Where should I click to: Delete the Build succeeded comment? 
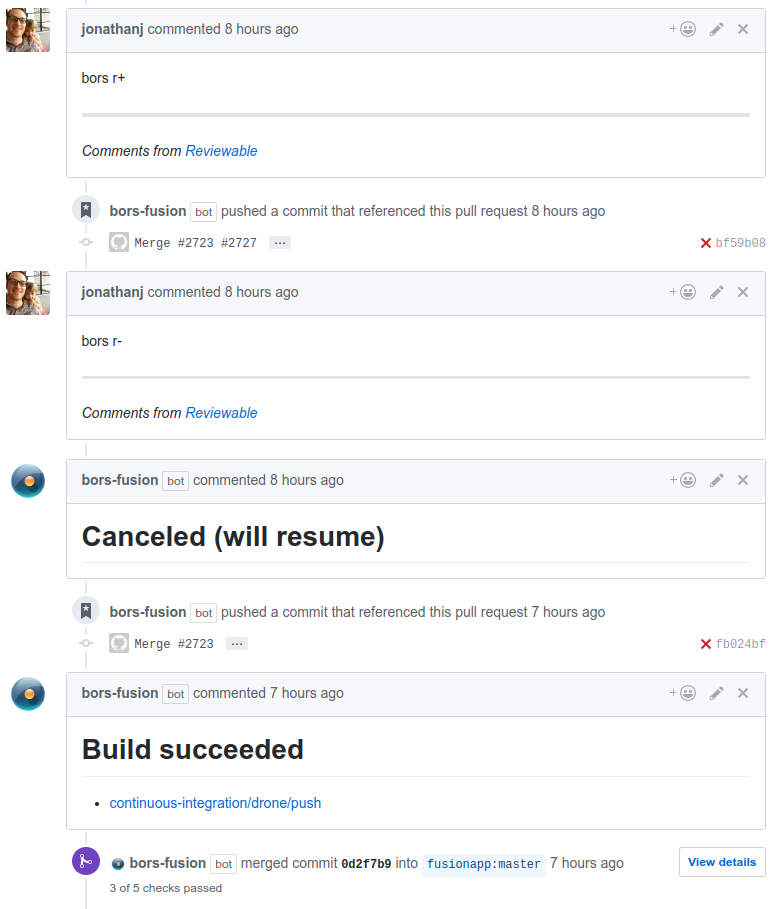743,693
